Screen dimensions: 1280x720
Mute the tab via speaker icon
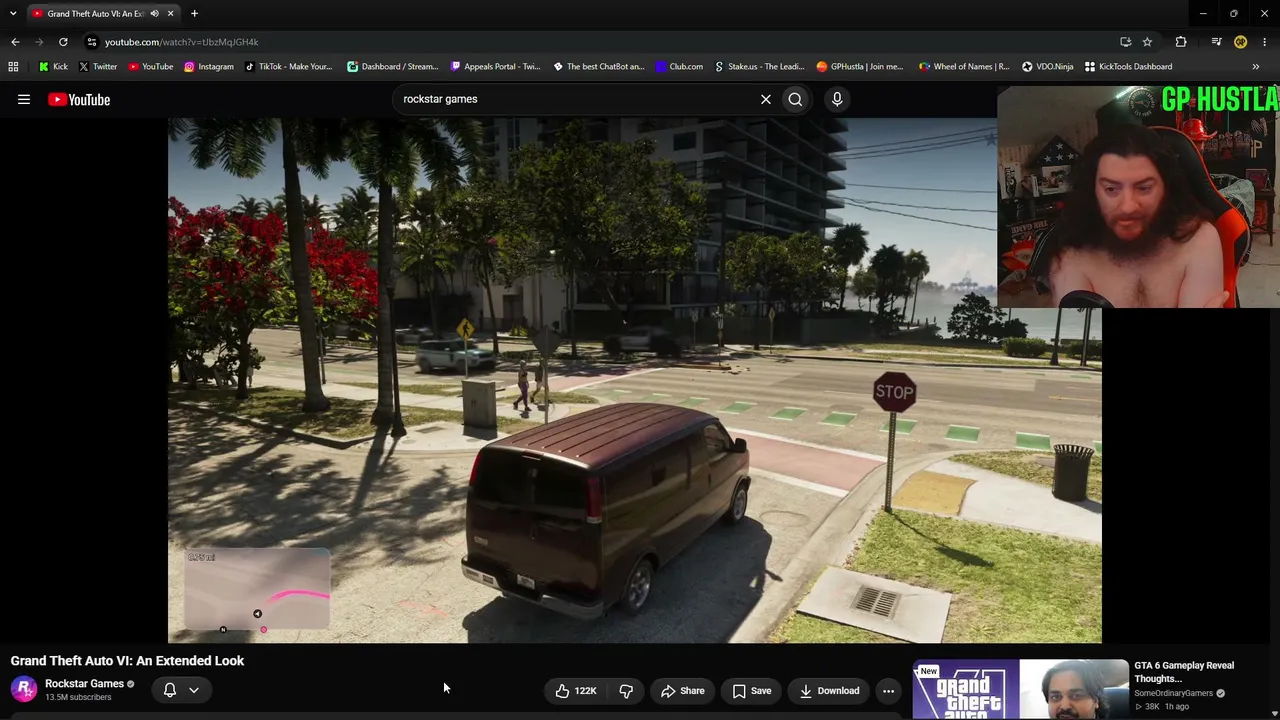(x=154, y=14)
